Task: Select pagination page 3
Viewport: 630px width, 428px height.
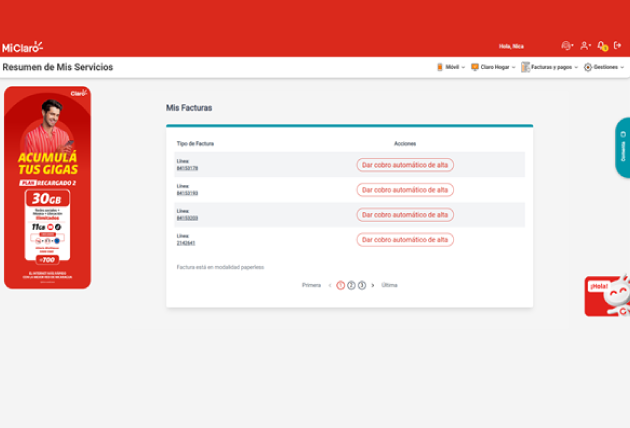Action: coord(362,285)
